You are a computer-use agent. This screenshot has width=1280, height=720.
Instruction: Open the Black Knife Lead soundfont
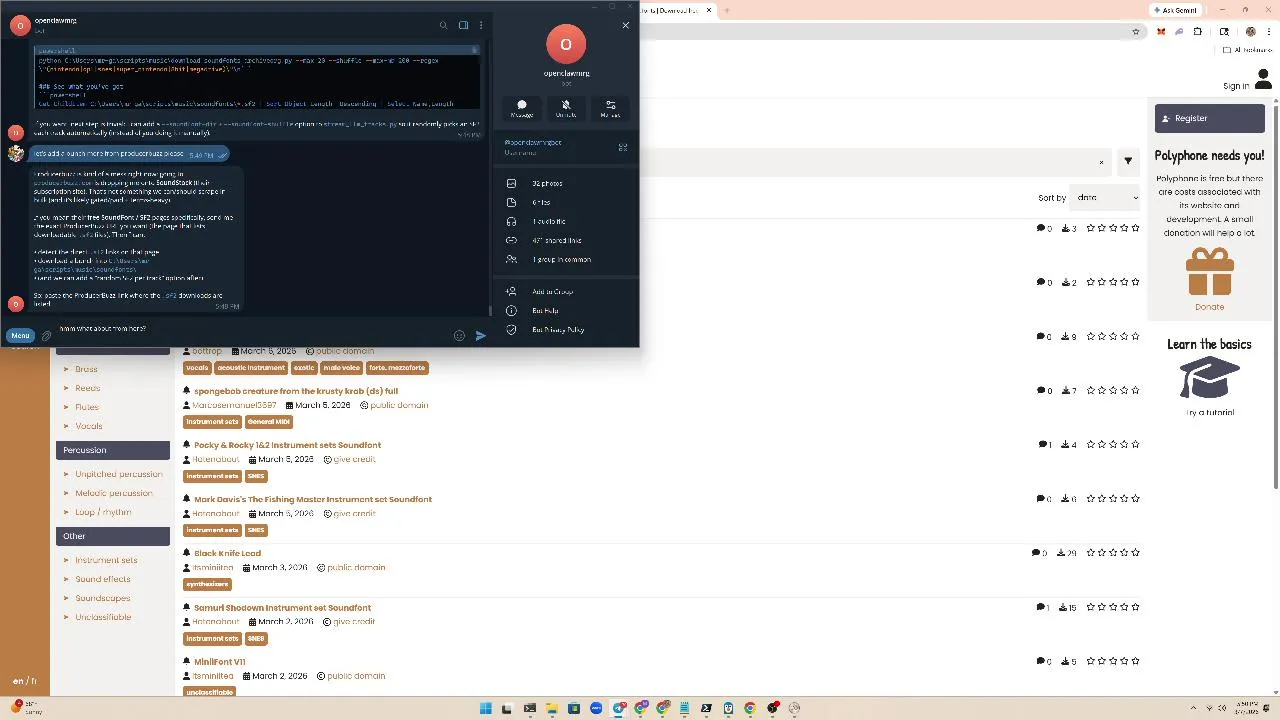point(227,553)
